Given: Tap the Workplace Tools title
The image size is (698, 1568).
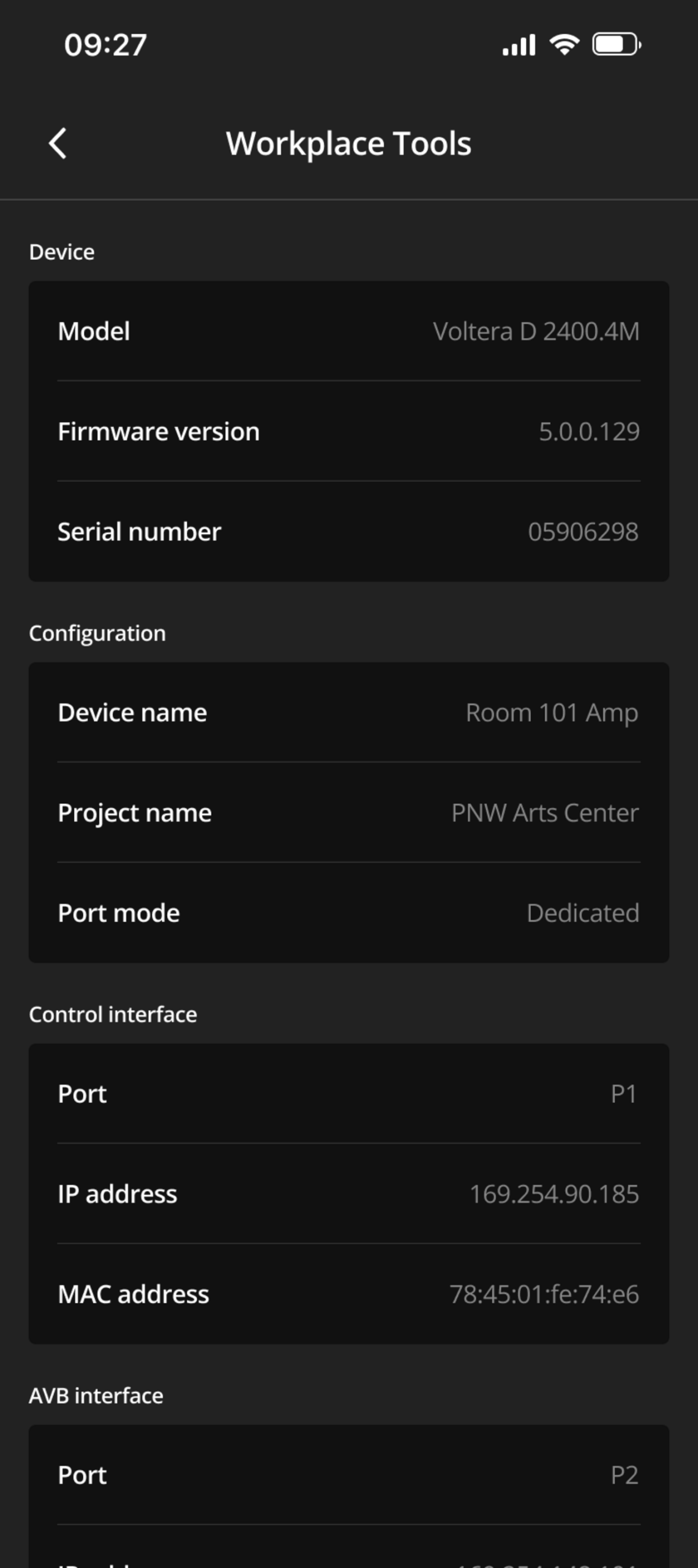Looking at the screenshot, I should (348, 144).
